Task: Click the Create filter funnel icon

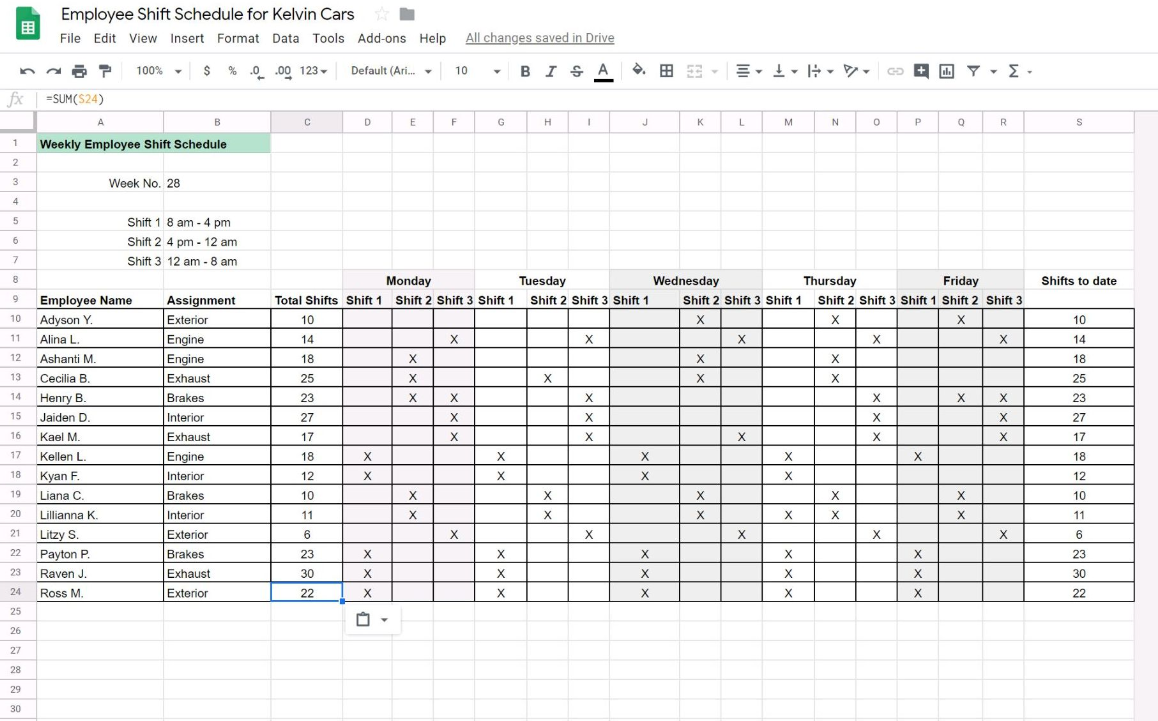Action: tap(973, 71)
